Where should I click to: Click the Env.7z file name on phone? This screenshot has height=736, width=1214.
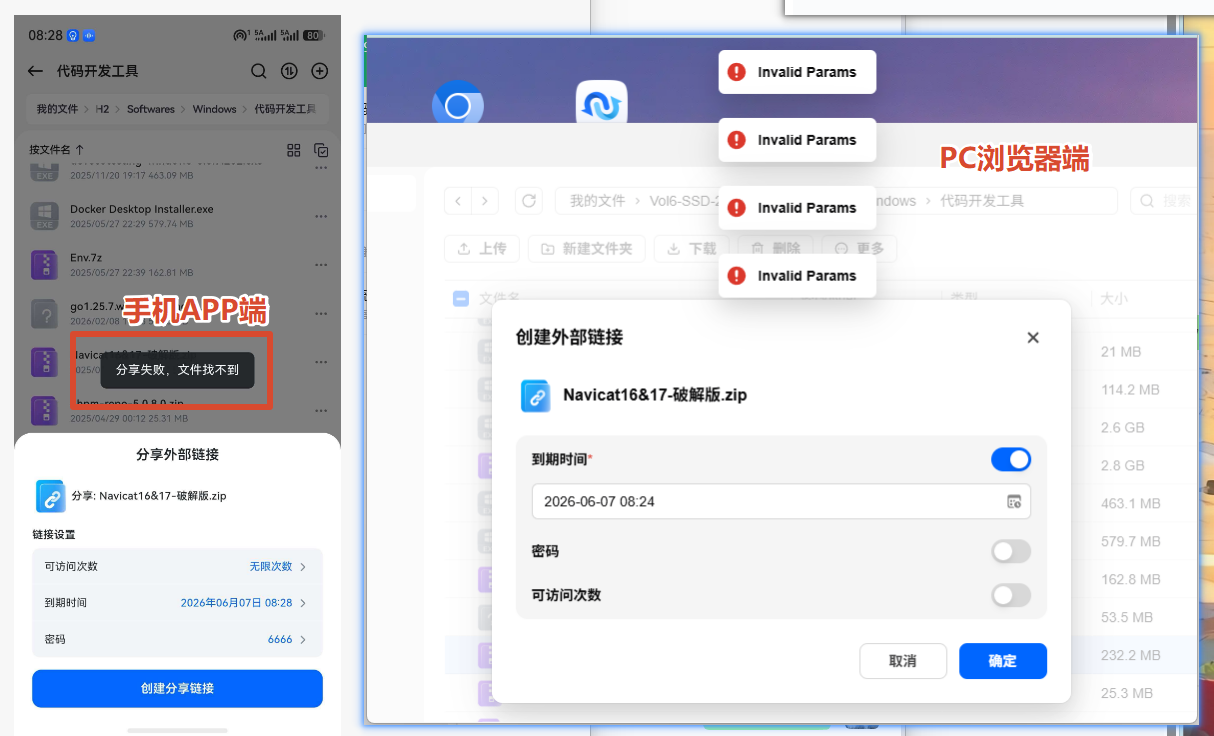tap(86, 257)
